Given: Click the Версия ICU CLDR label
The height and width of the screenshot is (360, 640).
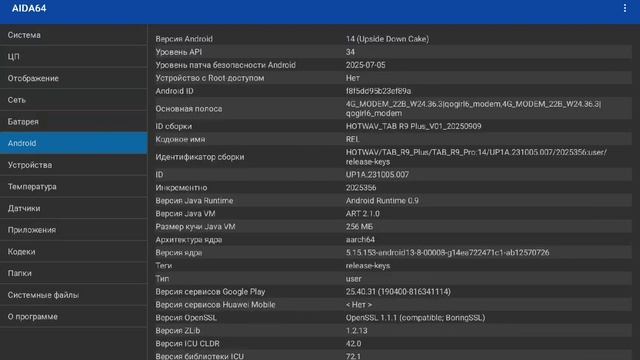Looking at the screenshot, I should (187, 344).
